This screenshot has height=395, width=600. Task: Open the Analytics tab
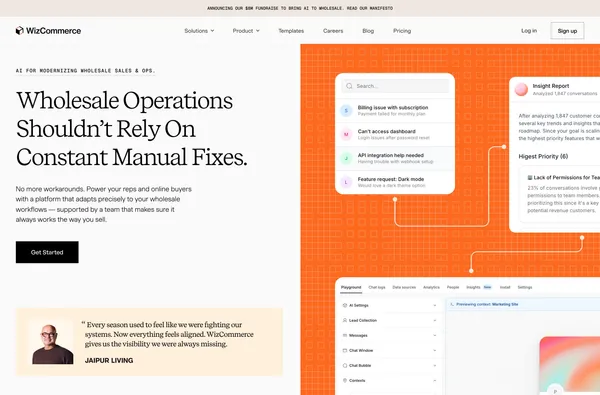(x=431, y=287)
